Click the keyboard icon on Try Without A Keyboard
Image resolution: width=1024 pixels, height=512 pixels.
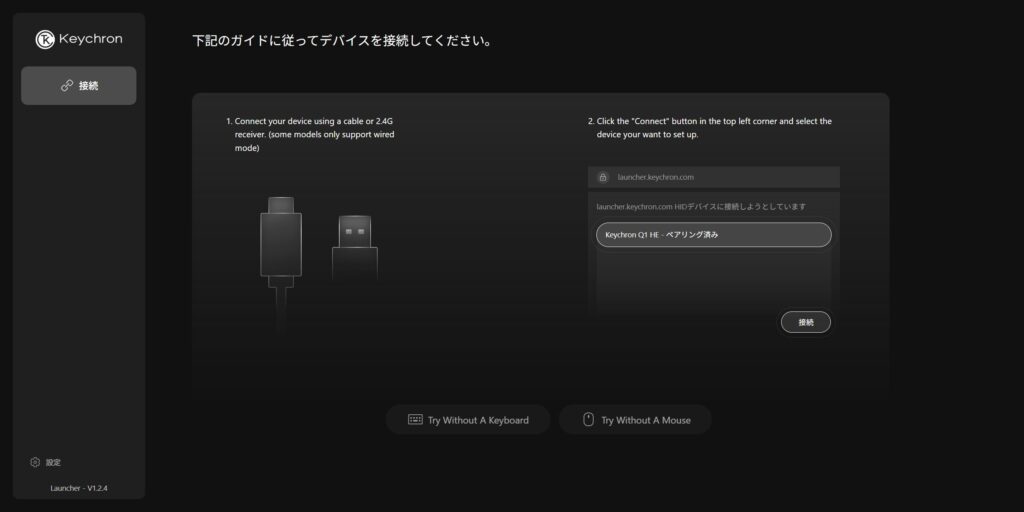click(x=415, y=420)
